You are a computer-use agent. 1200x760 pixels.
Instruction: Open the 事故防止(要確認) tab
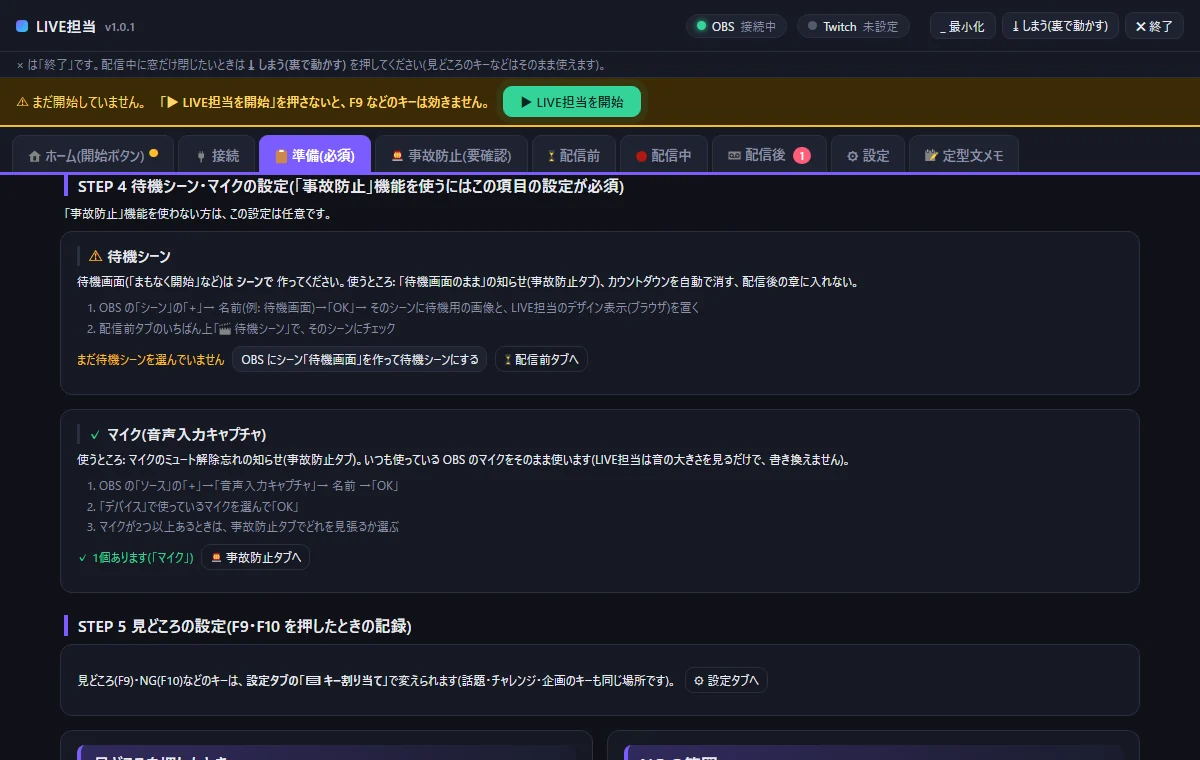coord(451,155)
